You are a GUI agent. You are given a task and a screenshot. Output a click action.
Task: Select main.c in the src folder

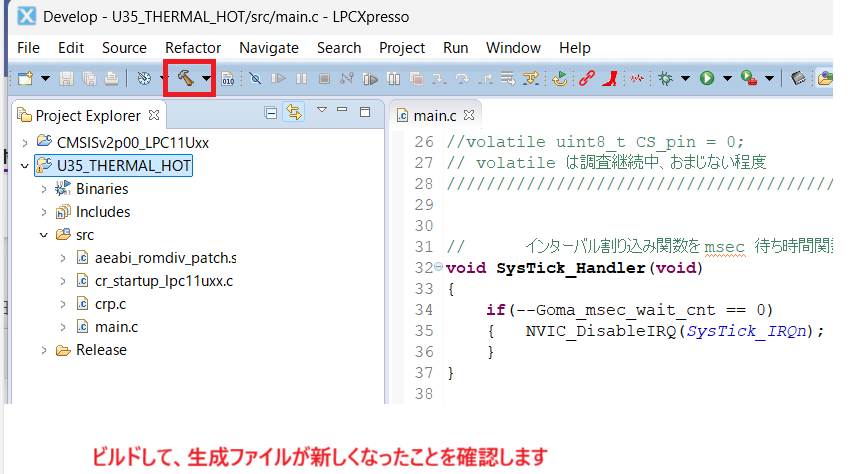tap(116, 327)
